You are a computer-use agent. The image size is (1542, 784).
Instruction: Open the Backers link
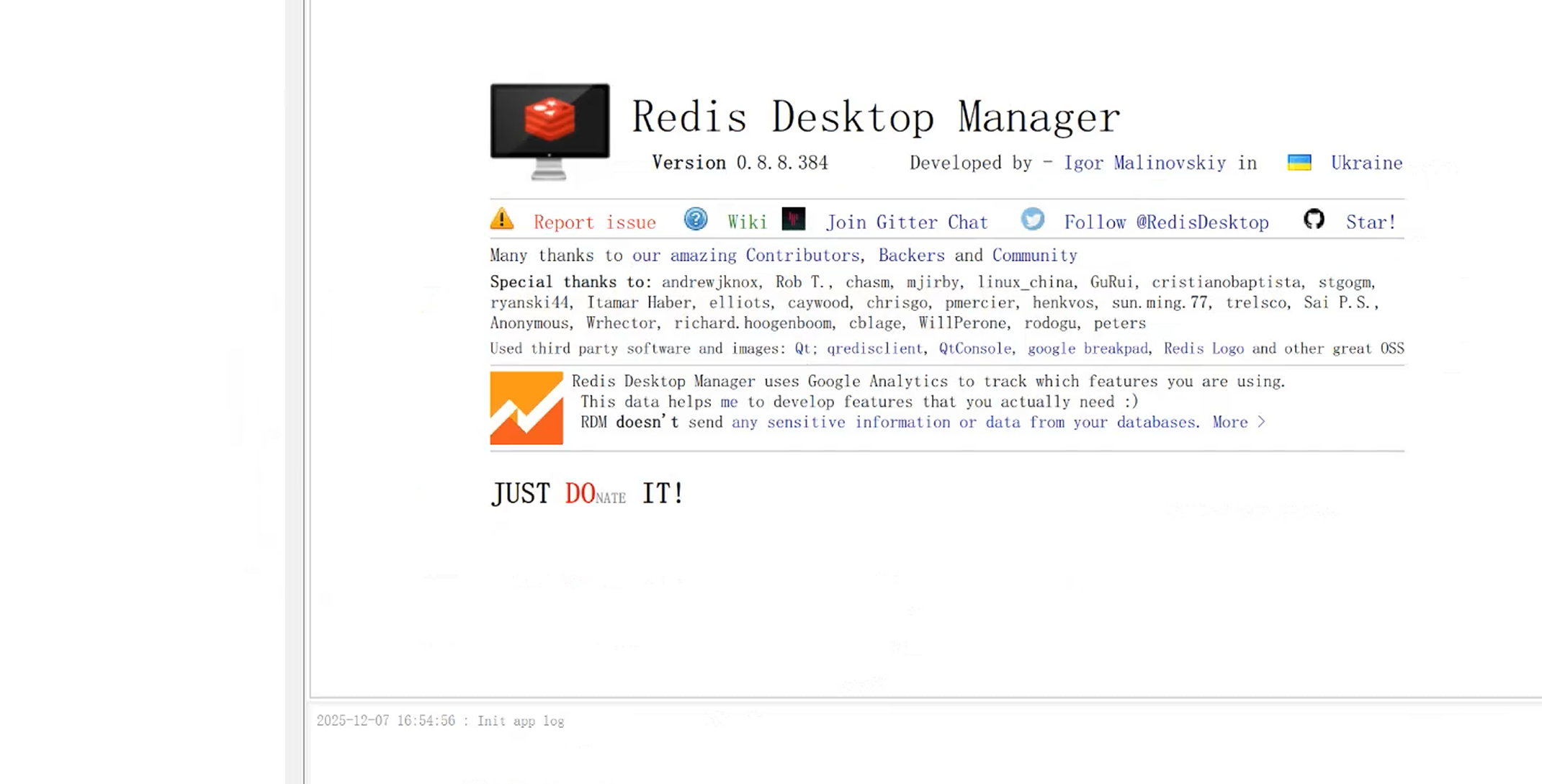point(910,256)
